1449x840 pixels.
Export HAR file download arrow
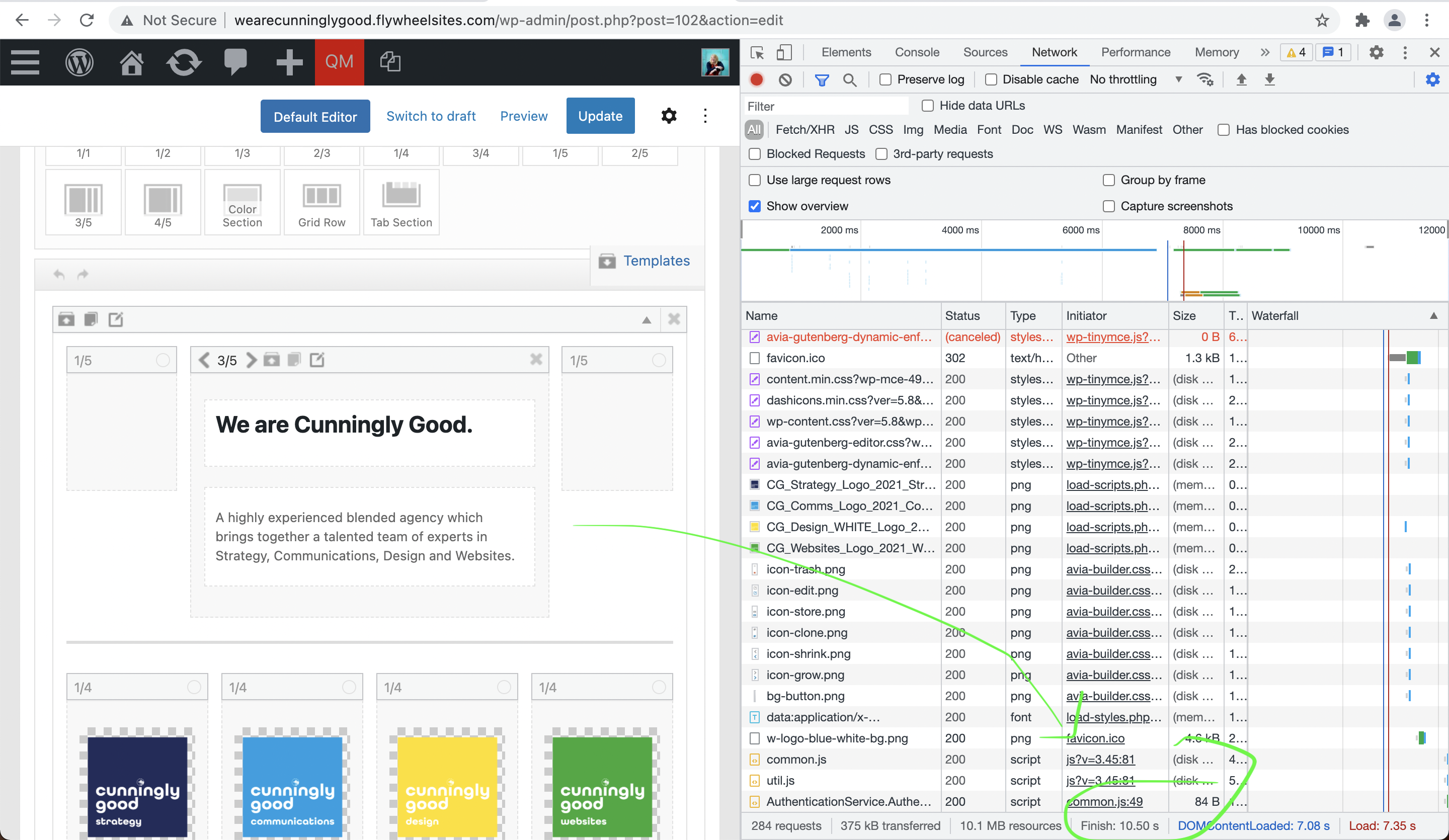click(1269, 79)
